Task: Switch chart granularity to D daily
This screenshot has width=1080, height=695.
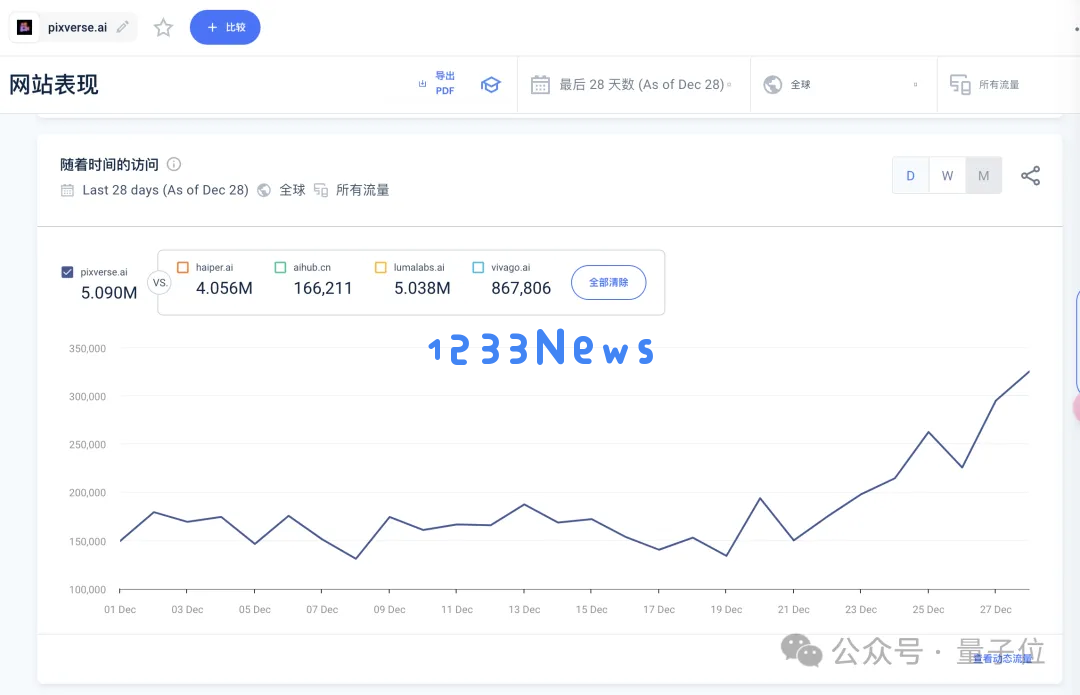Action: click(911, 176)
